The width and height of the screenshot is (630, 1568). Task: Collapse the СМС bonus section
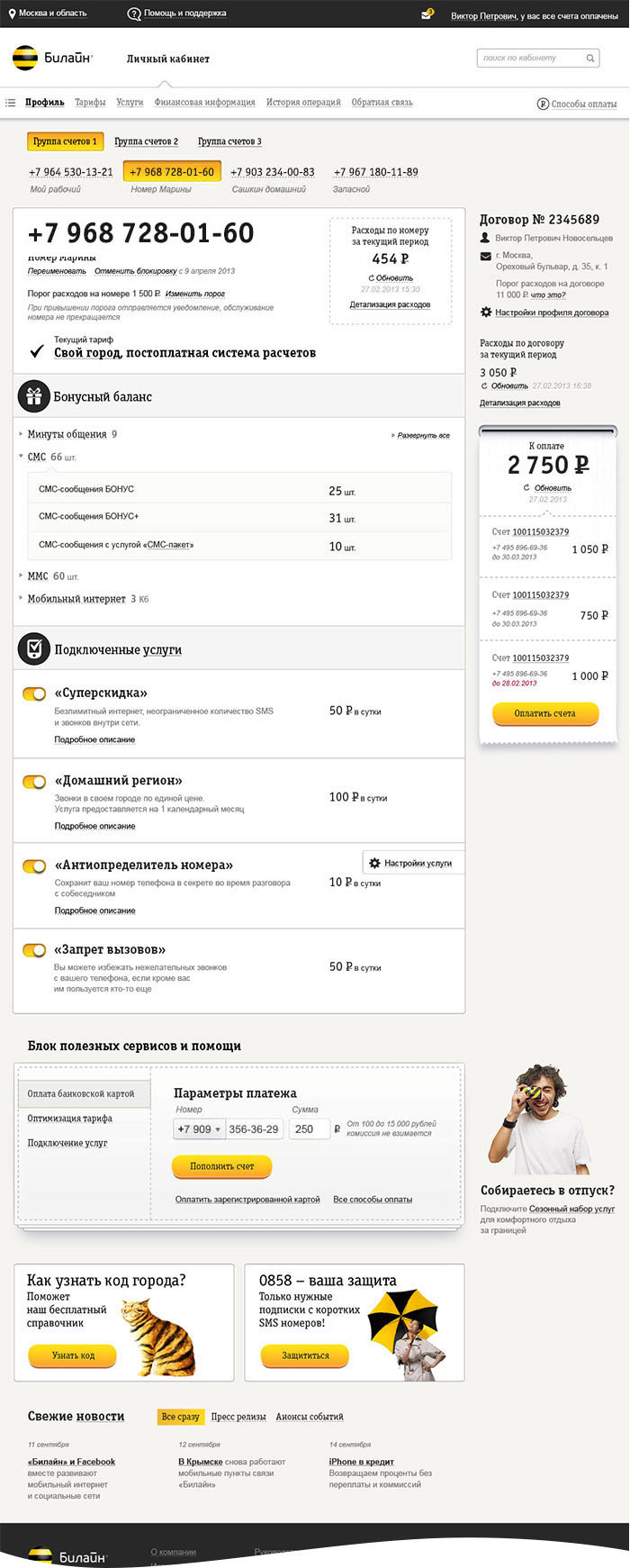[22, 457]
